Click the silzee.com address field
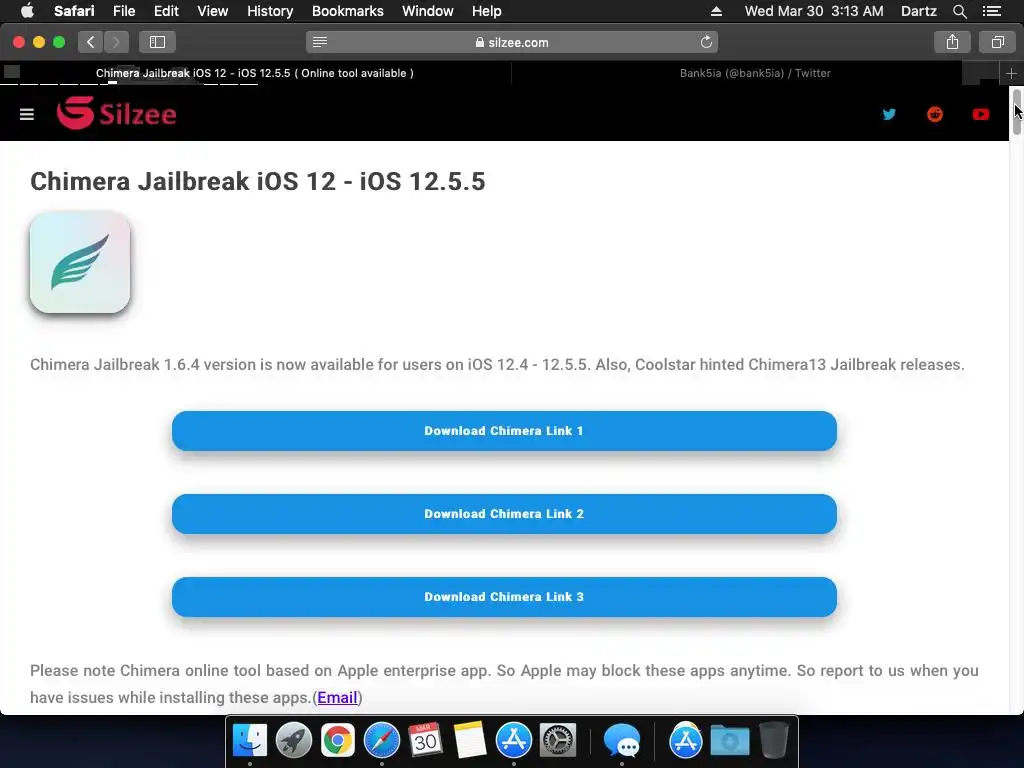1024x768 pixels. coord(512,42)
